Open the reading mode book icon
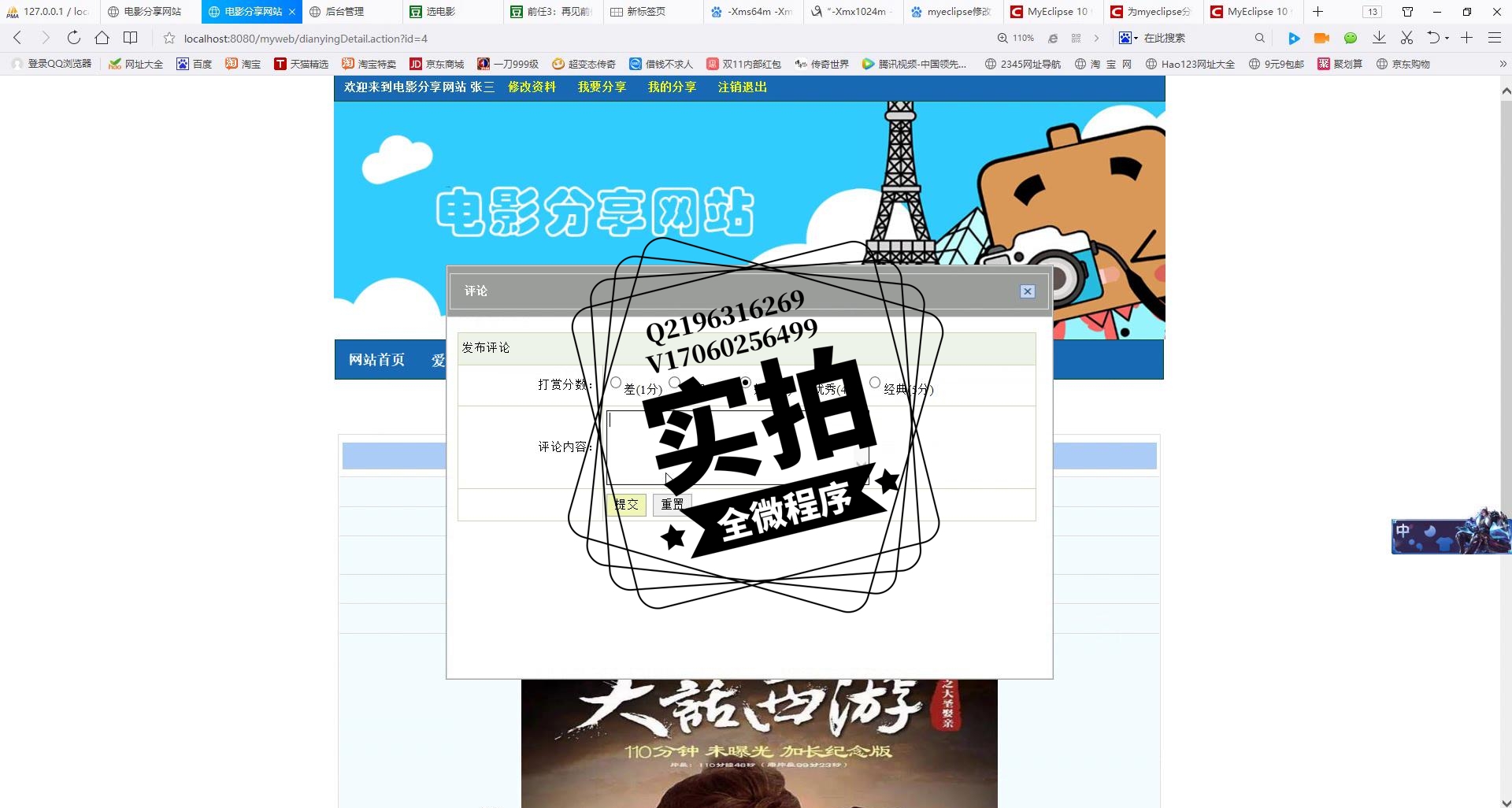This screenshot has height=808, width=1512. 131,38
